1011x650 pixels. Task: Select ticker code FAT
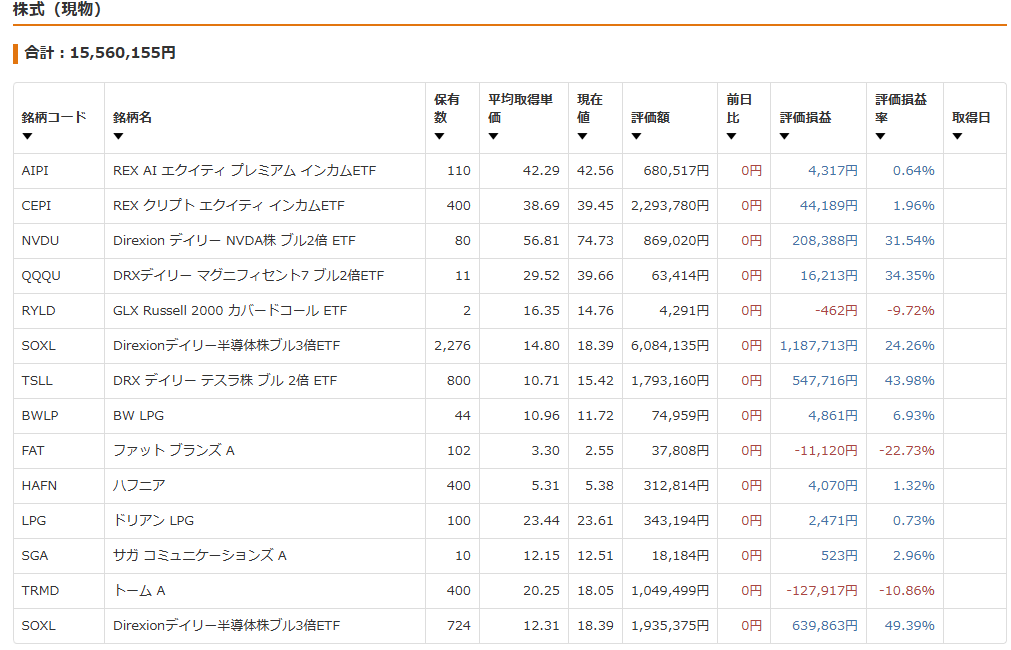tap(33, 450)
